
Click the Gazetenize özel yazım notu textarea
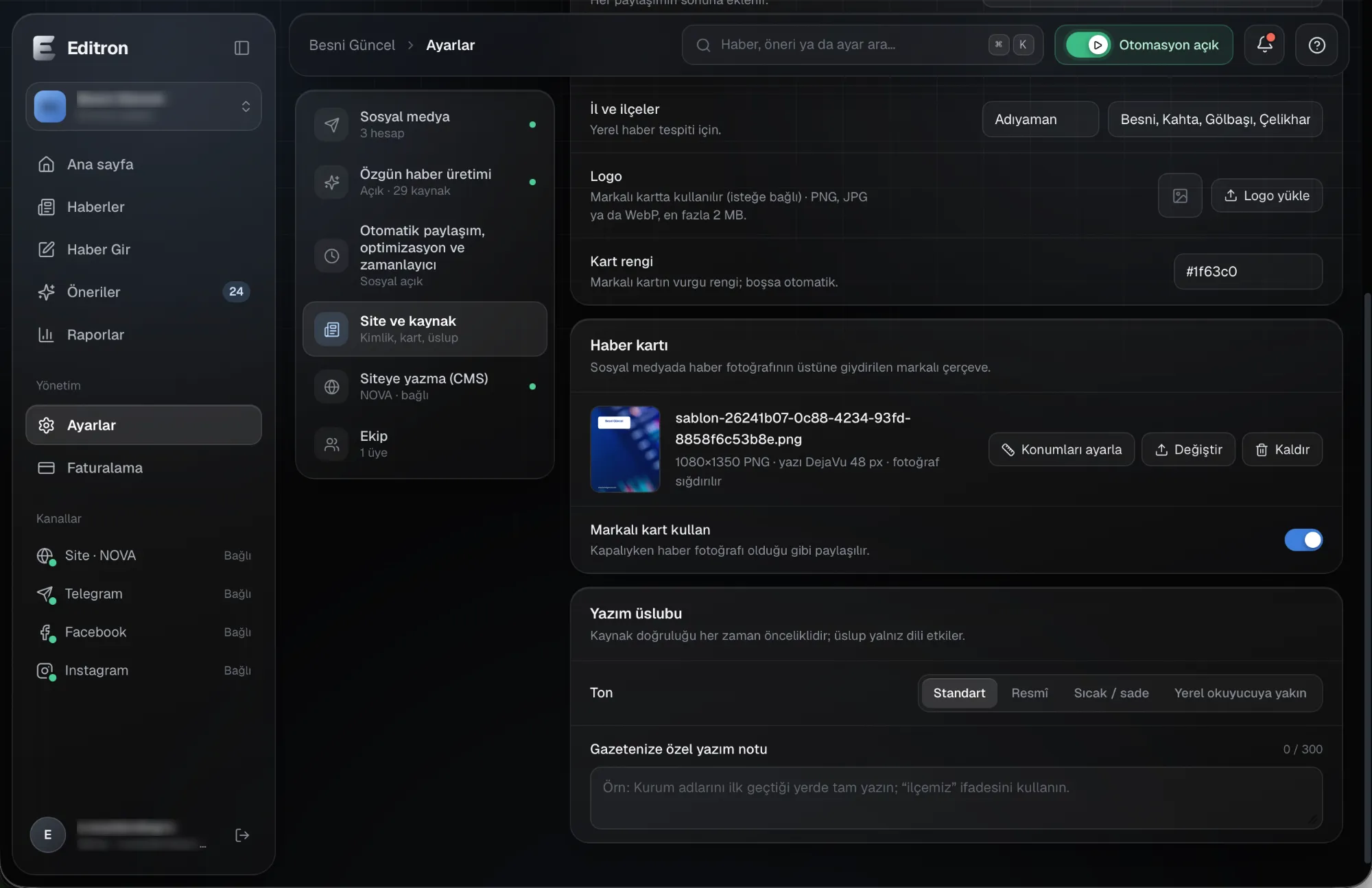(956, 797)
